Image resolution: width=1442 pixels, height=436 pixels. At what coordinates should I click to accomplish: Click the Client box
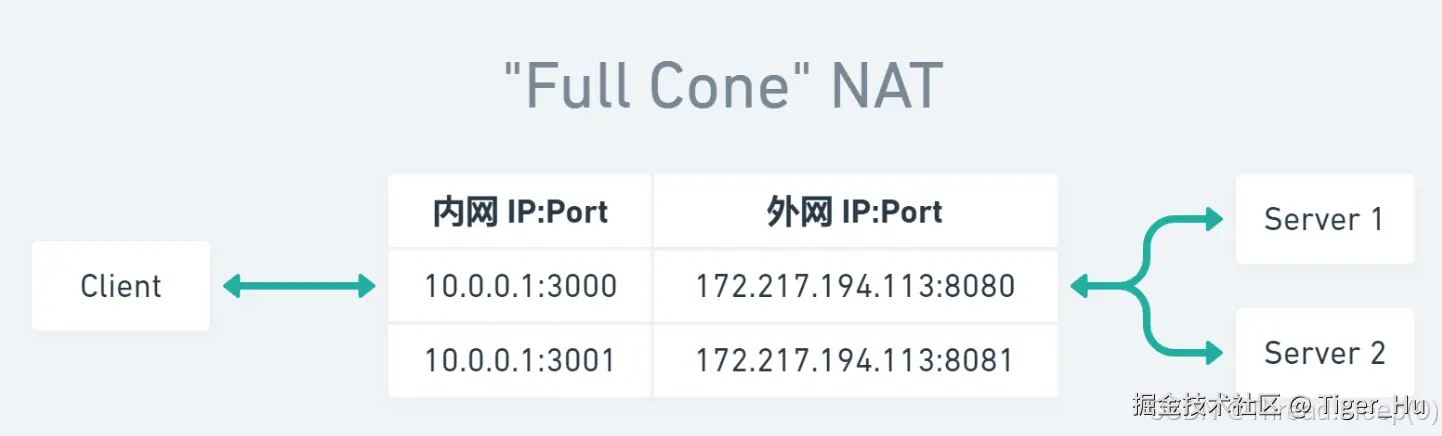click(121, 286)
